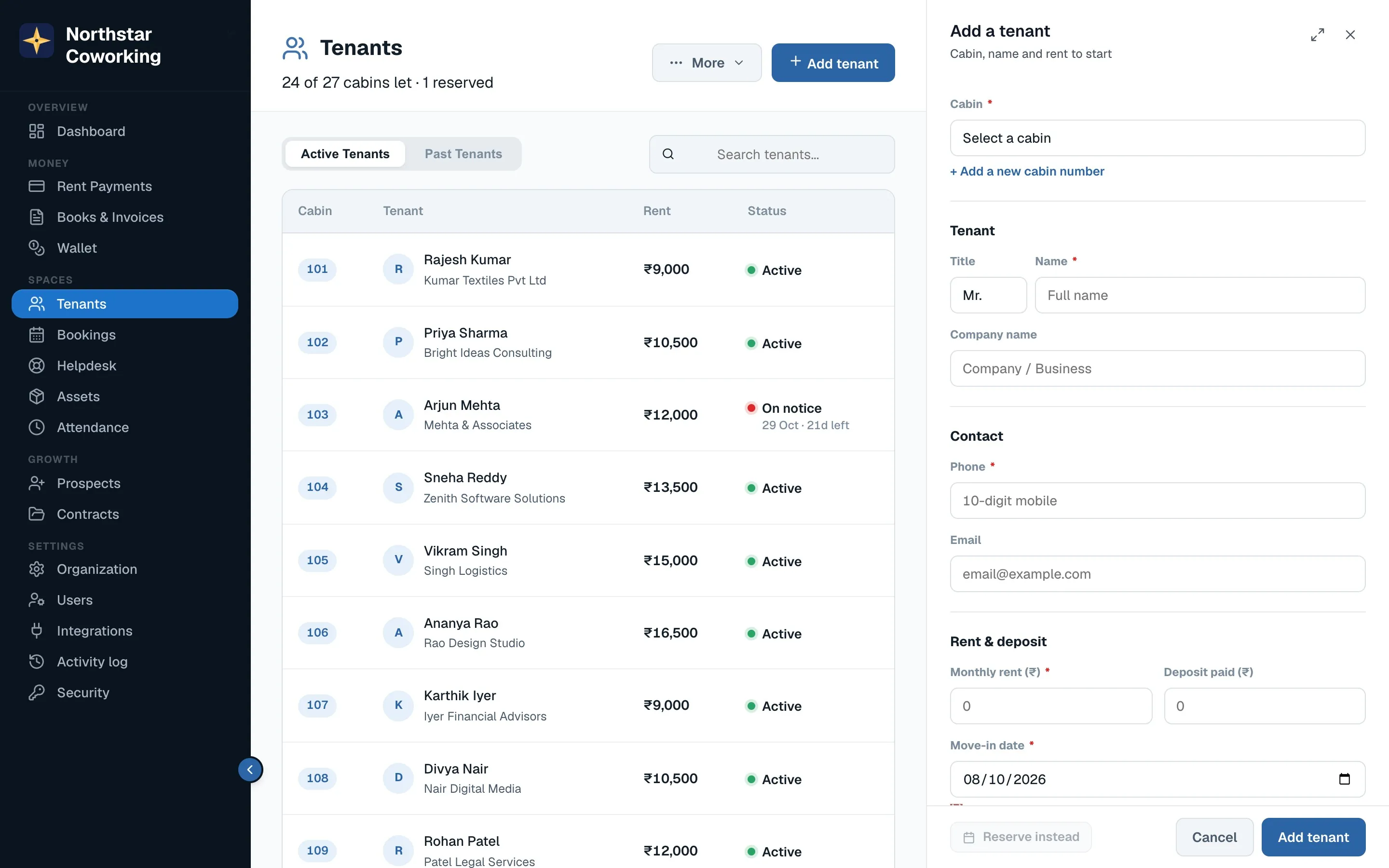Viewport: 1389px width, 868px height.
Task: Click the Full name input field
Action: 1199,295
